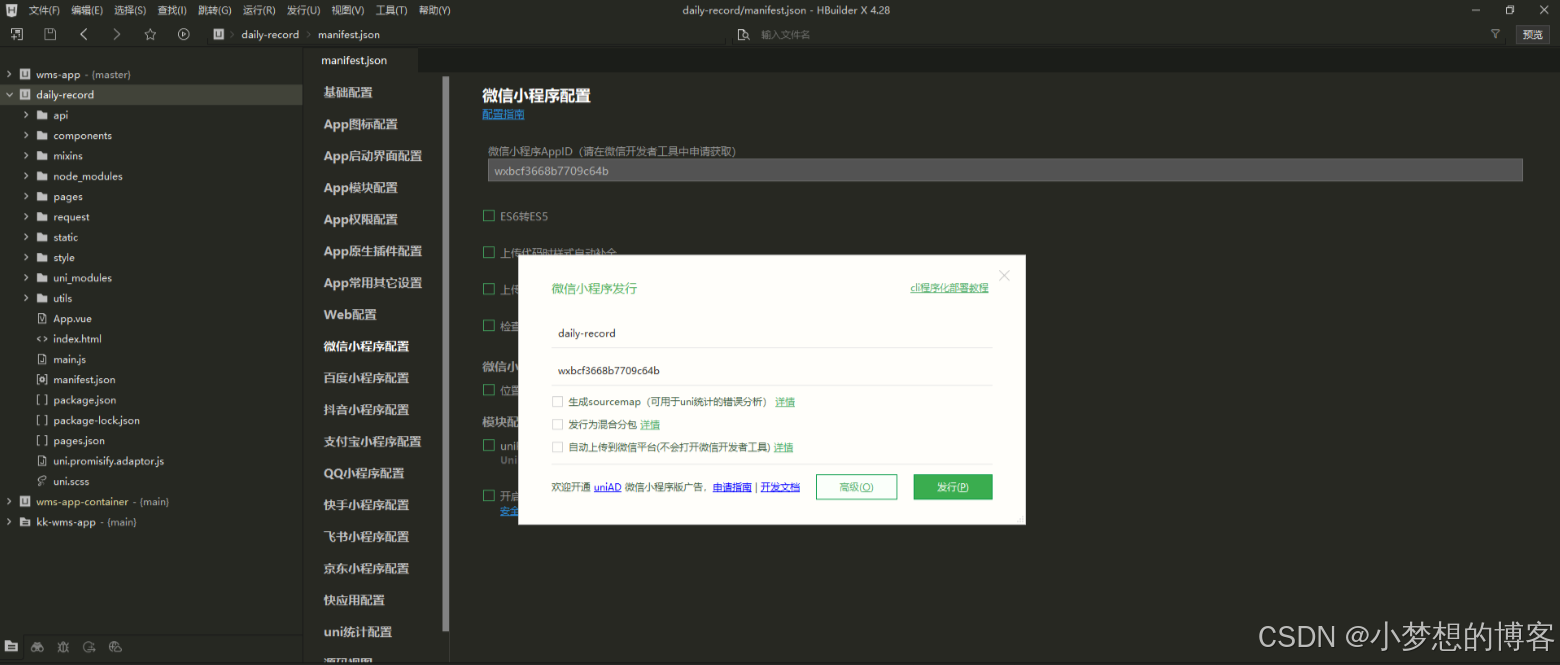Click the save file toolbar icon
1560x665 pixels.
[50, 34]
